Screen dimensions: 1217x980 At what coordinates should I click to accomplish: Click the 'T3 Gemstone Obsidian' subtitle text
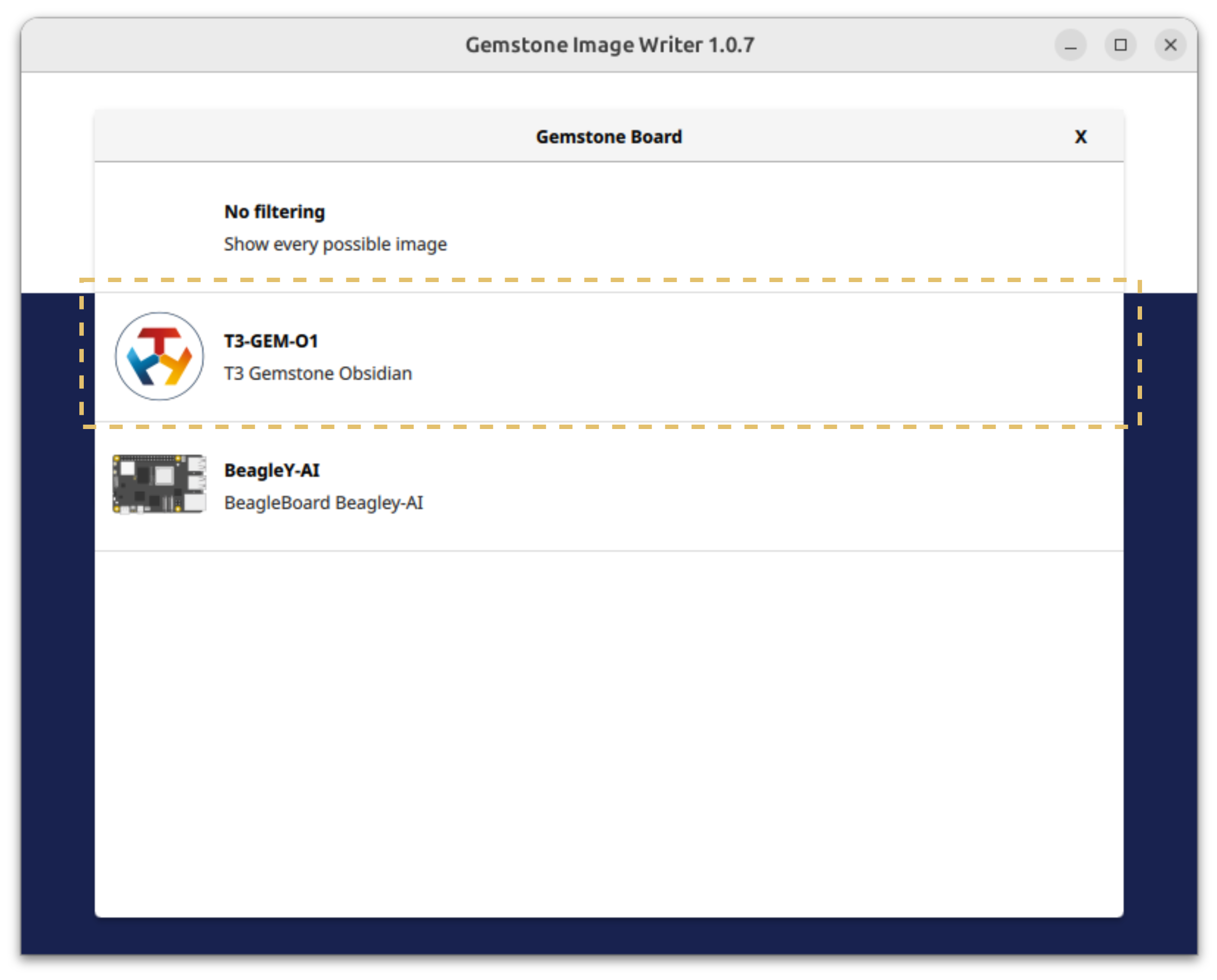click(x=318, y=374)
